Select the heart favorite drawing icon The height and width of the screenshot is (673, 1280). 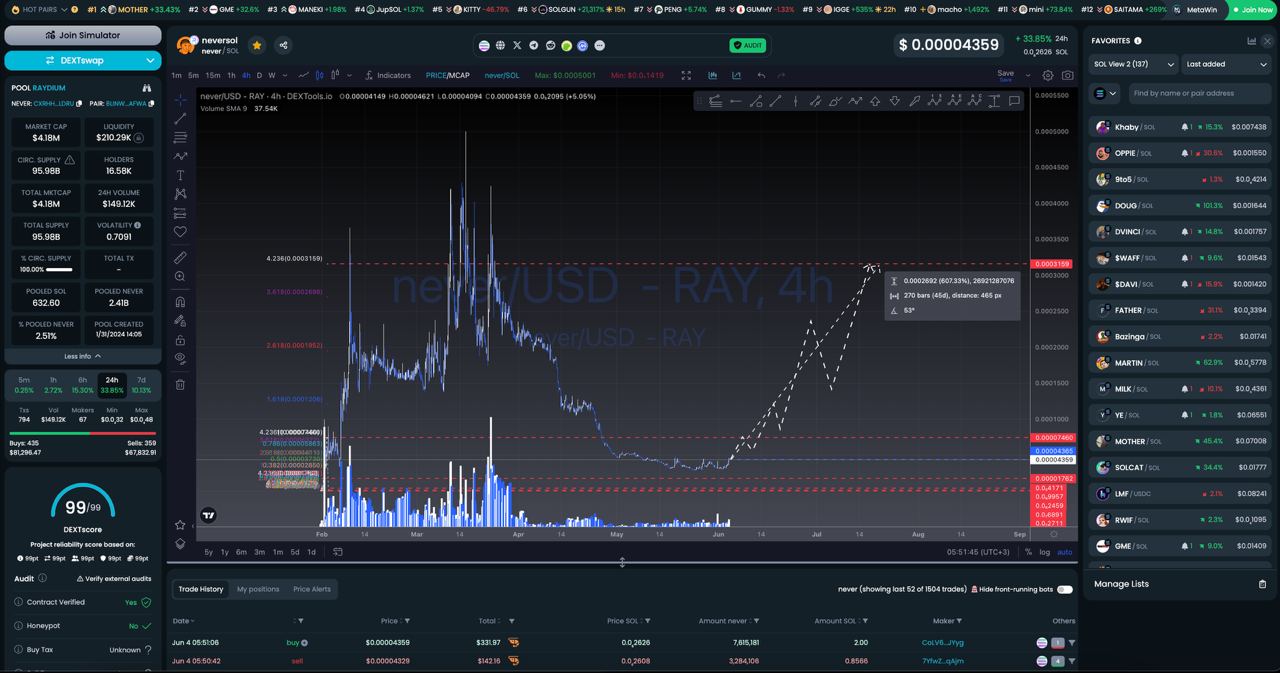180,232
